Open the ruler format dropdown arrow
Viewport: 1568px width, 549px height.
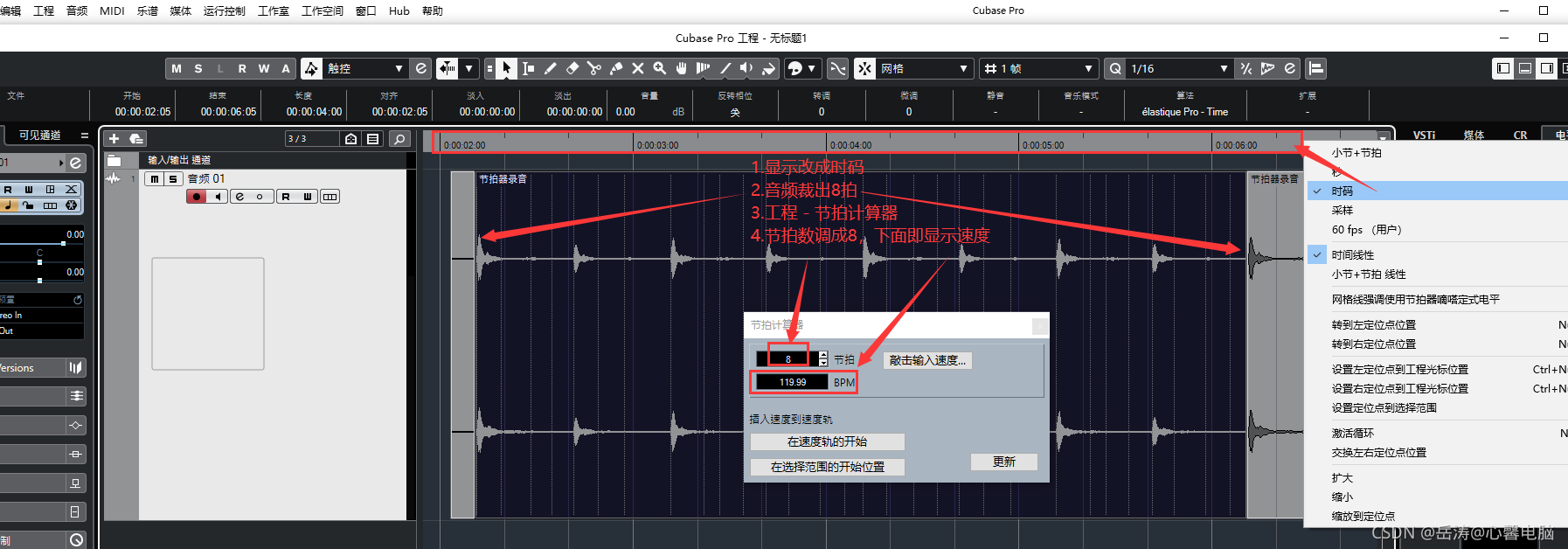pyautogui.click(x=1383, y=137)
